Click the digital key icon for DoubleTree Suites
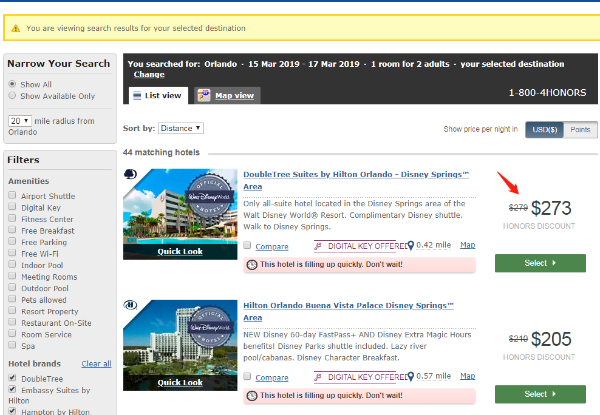The image size is (600, 415). (318, 246)
